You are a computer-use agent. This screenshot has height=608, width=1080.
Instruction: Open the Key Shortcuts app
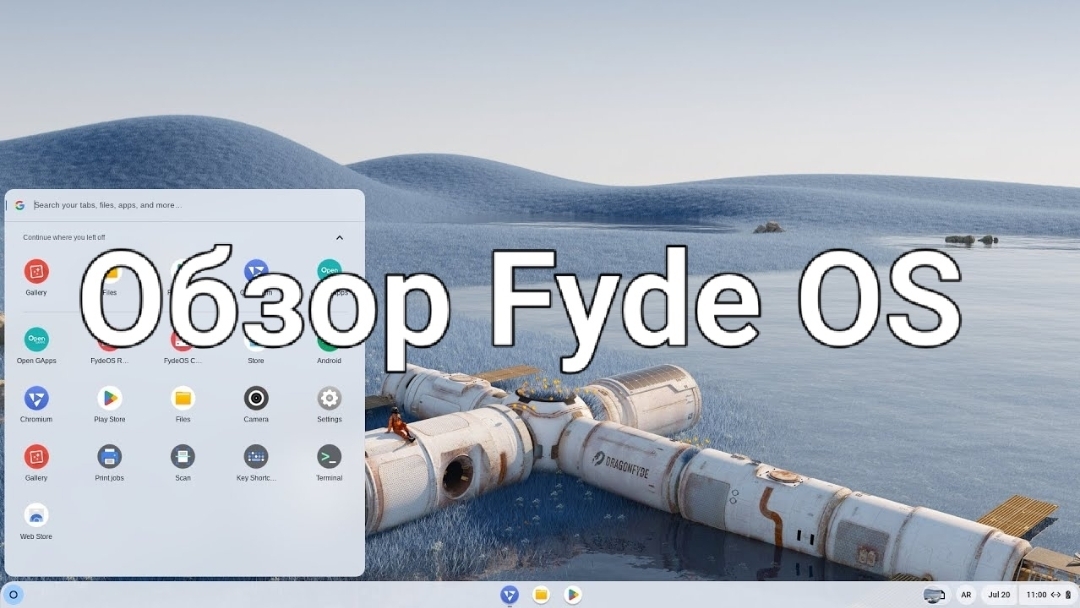256,463
